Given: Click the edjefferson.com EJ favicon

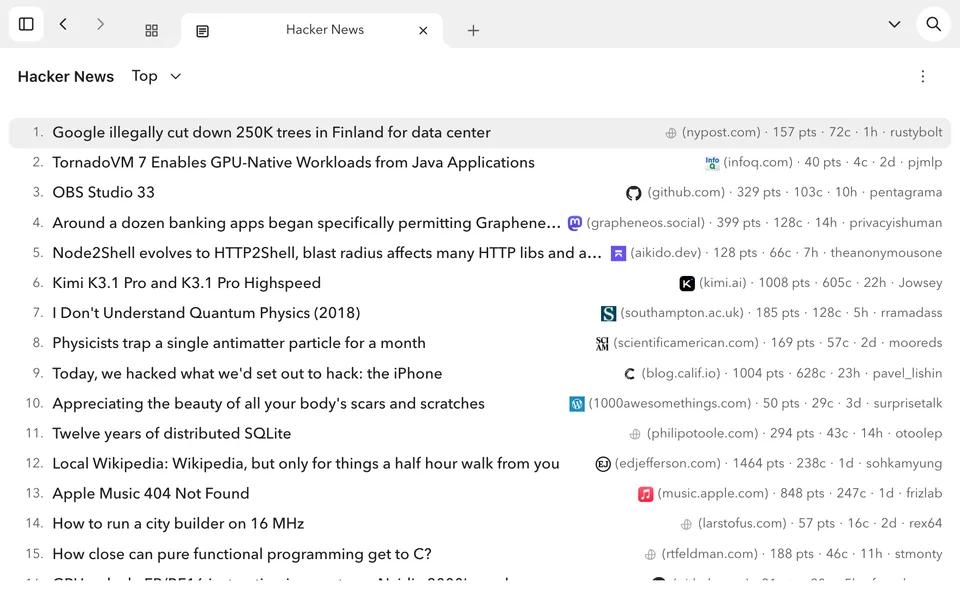Looking at the screenshot, I should (603, 464).
